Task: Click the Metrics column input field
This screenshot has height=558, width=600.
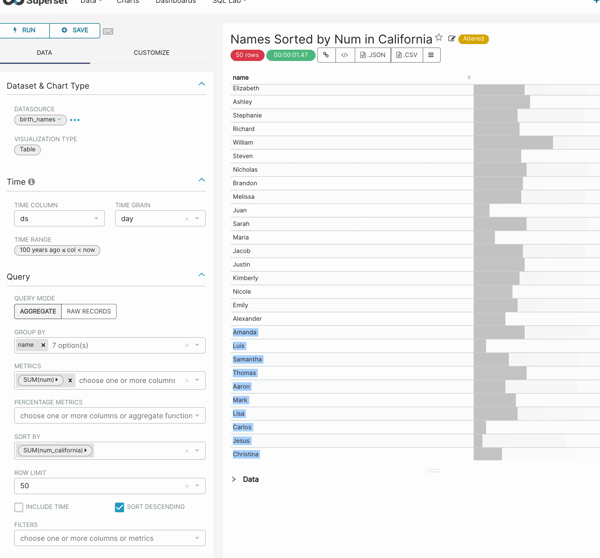Action: pos(127,380)
